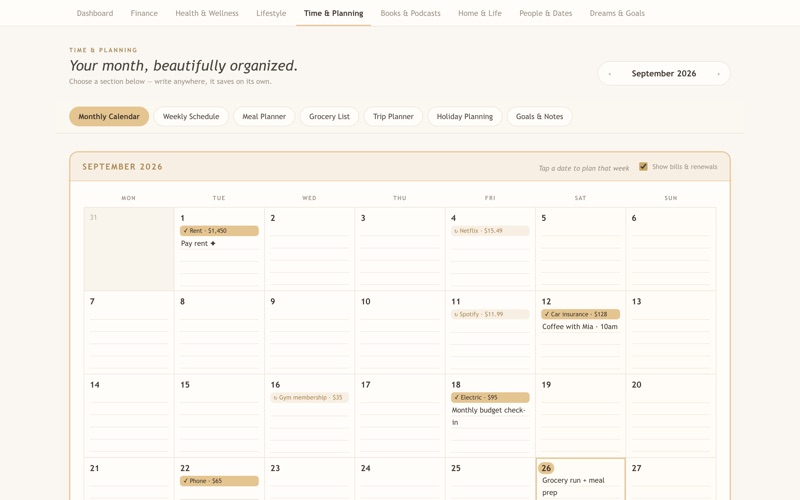
Task: Select highlighted date 26
Action: (546, 468)
